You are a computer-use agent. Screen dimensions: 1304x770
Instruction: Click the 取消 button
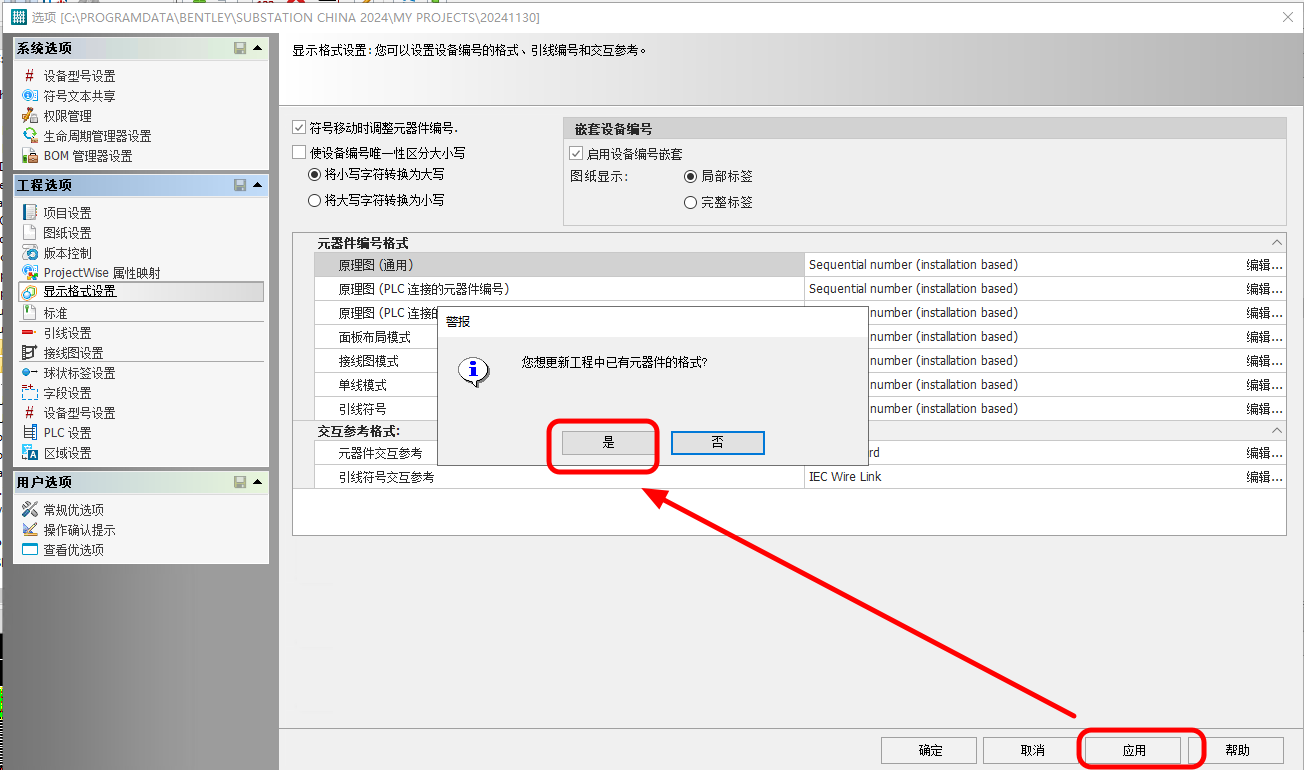[1032, 750]
